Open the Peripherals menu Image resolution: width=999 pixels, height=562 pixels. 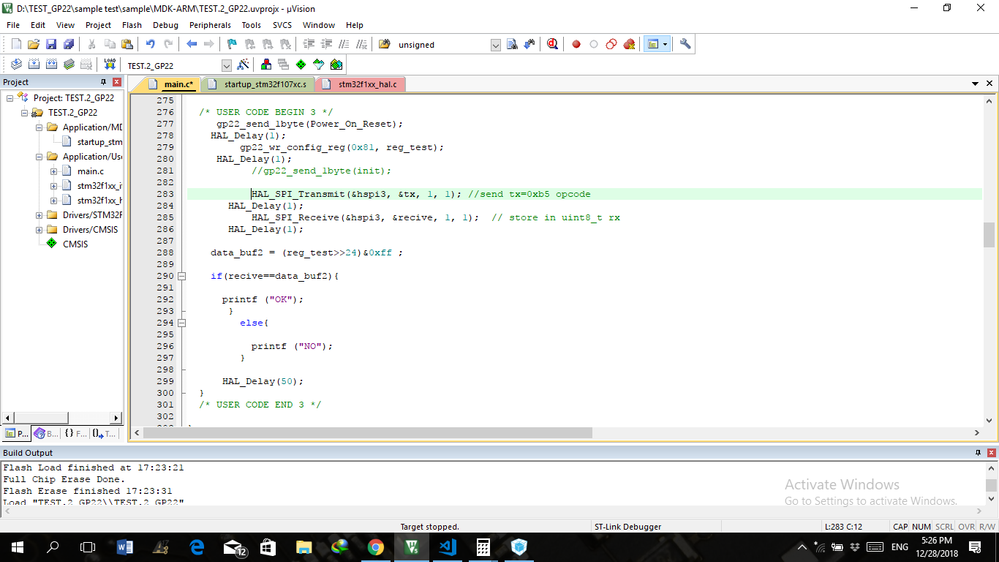[x=210, y=25]
